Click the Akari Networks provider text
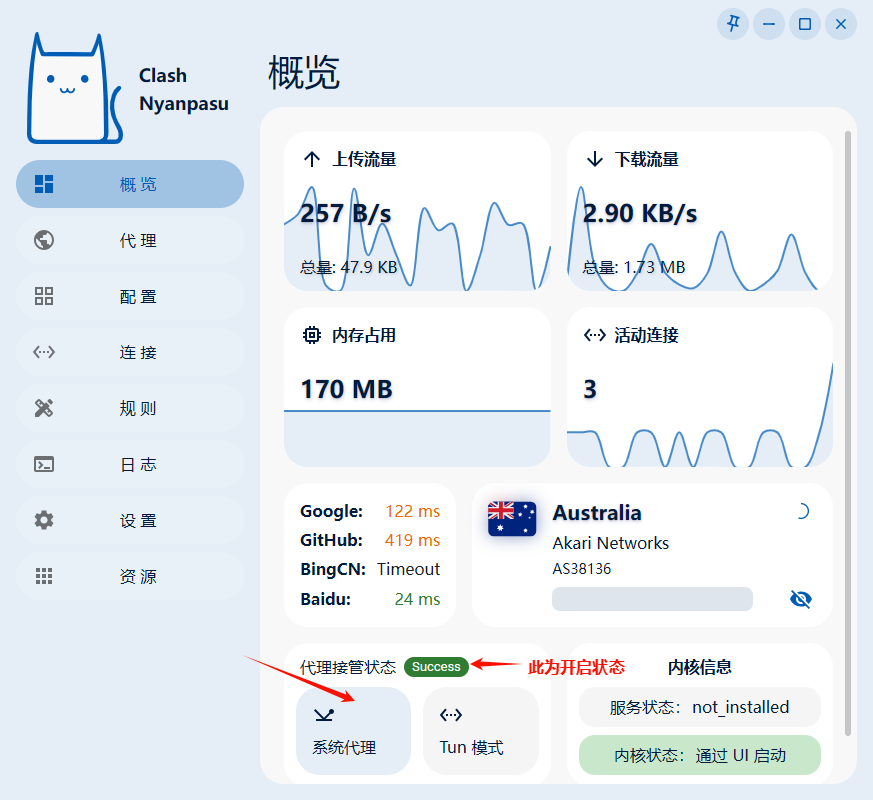 pos(611,543)
